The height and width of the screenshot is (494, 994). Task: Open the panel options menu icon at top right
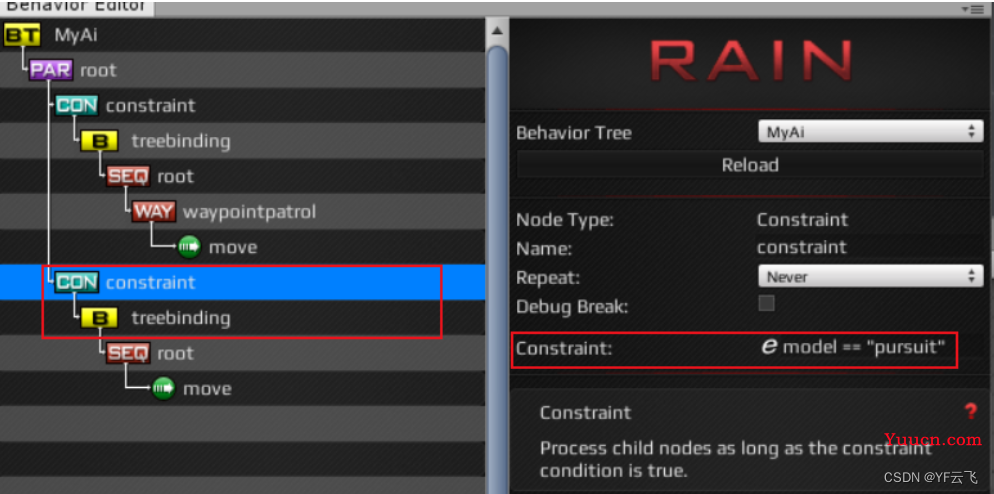tap(970, 8)
